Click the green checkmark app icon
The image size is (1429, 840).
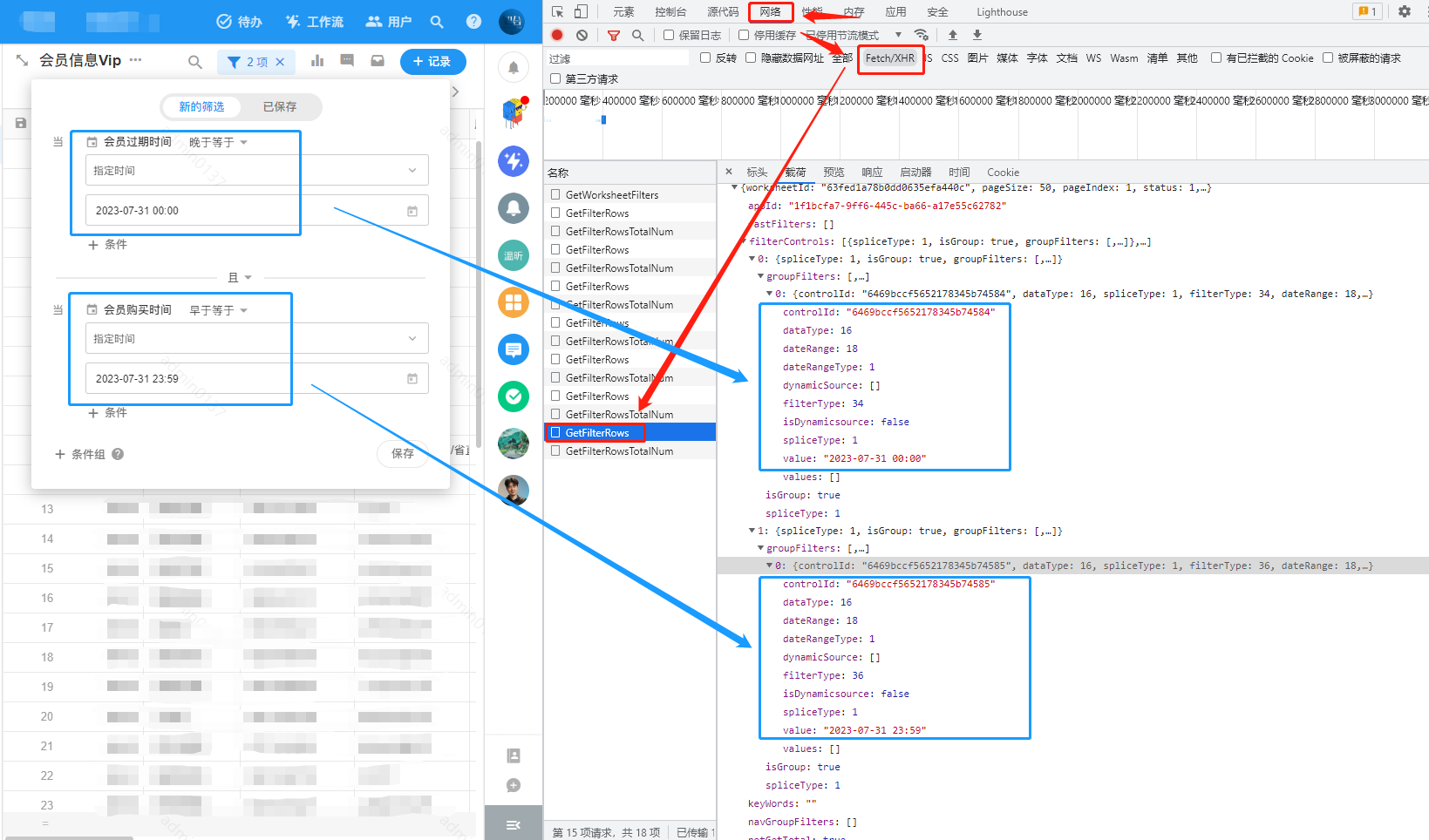click(x=514, y=396)
